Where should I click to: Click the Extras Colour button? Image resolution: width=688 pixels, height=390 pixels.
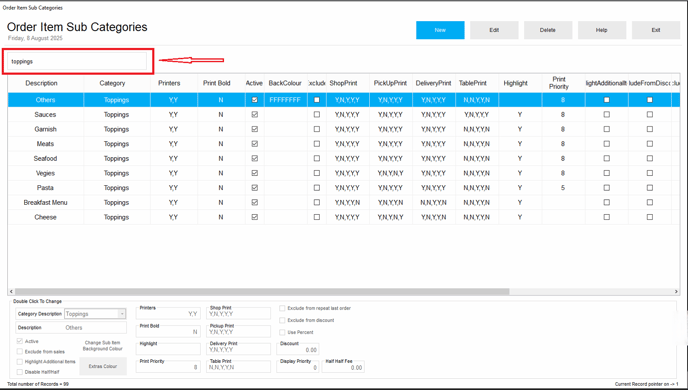pos(103,366)
